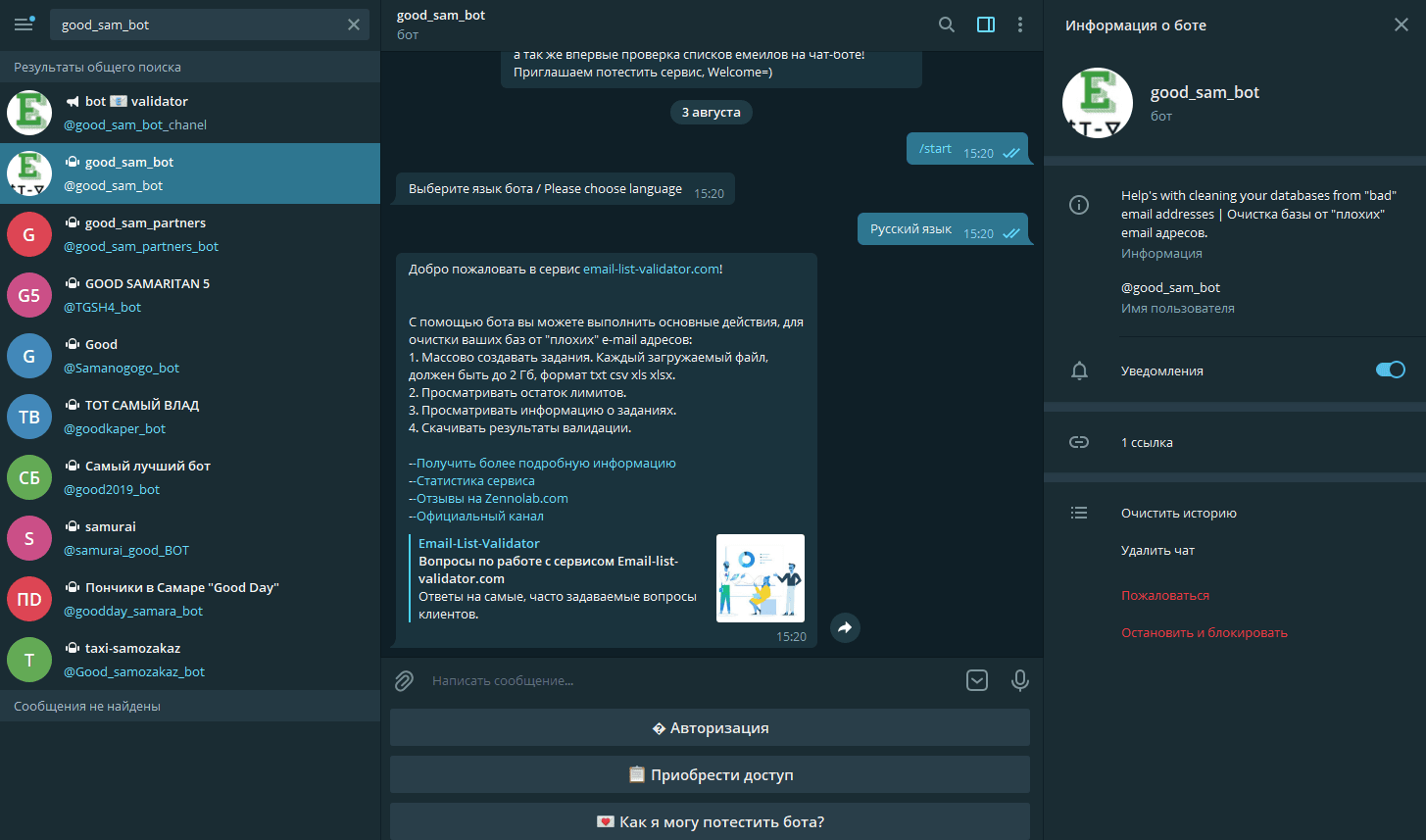
Task: Open the email-list-validator.com link
Action: tap(651, 269)
